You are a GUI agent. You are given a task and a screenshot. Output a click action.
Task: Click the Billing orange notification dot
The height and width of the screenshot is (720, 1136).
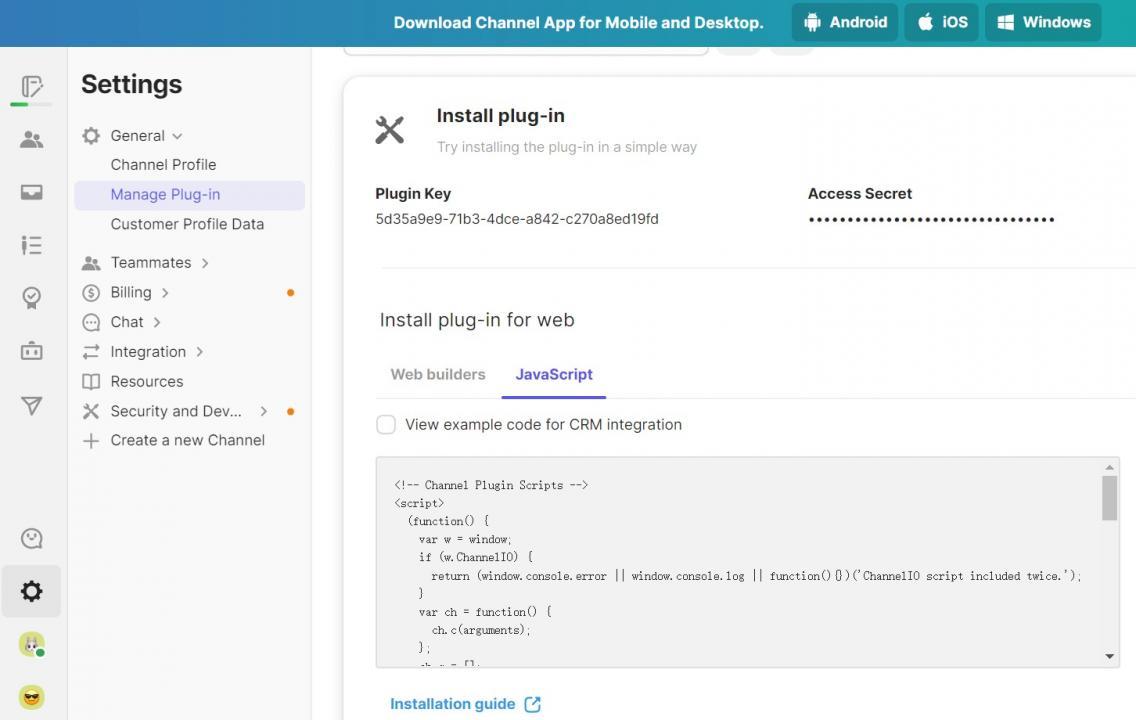click(291, 293)
